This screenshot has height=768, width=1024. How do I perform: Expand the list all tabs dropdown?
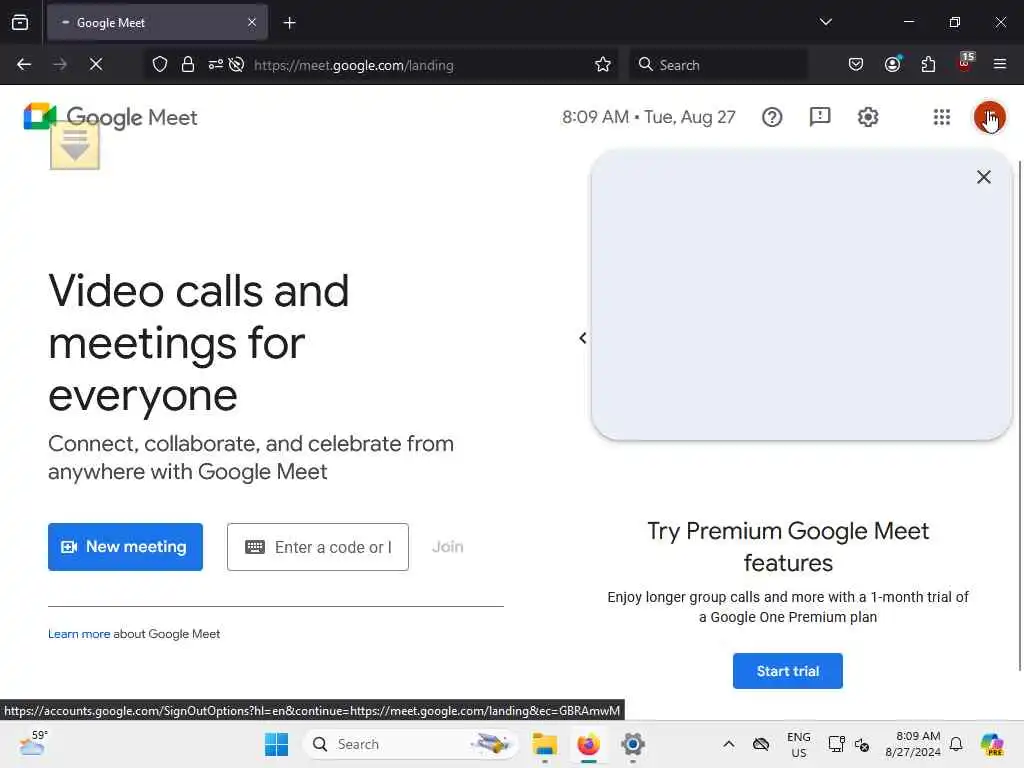coord(825,22)
